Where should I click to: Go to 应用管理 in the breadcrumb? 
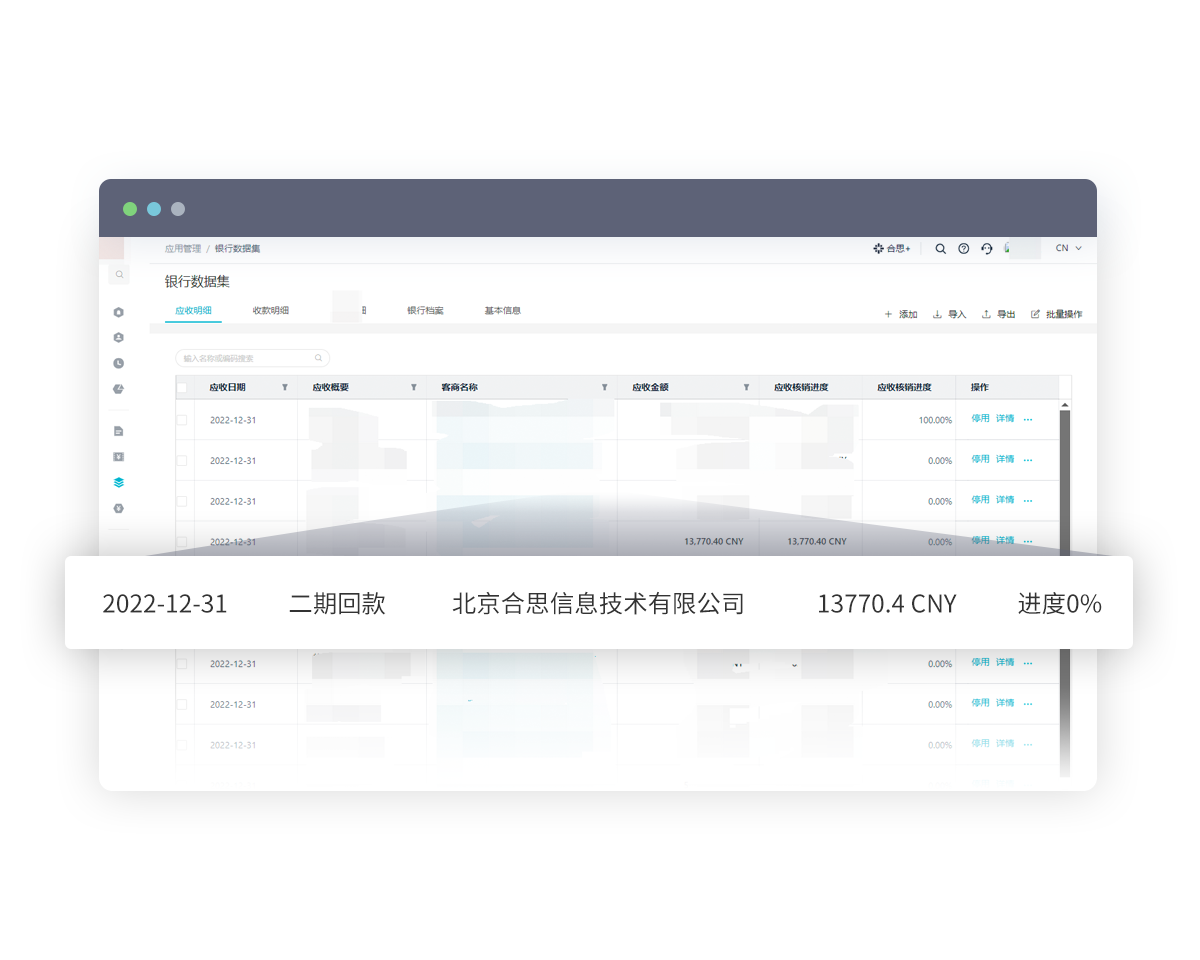coord(183,248)
